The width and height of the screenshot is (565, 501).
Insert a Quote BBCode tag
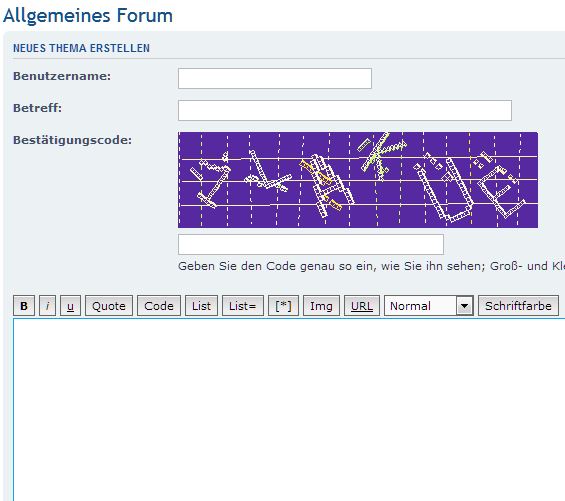coord(109,306)
